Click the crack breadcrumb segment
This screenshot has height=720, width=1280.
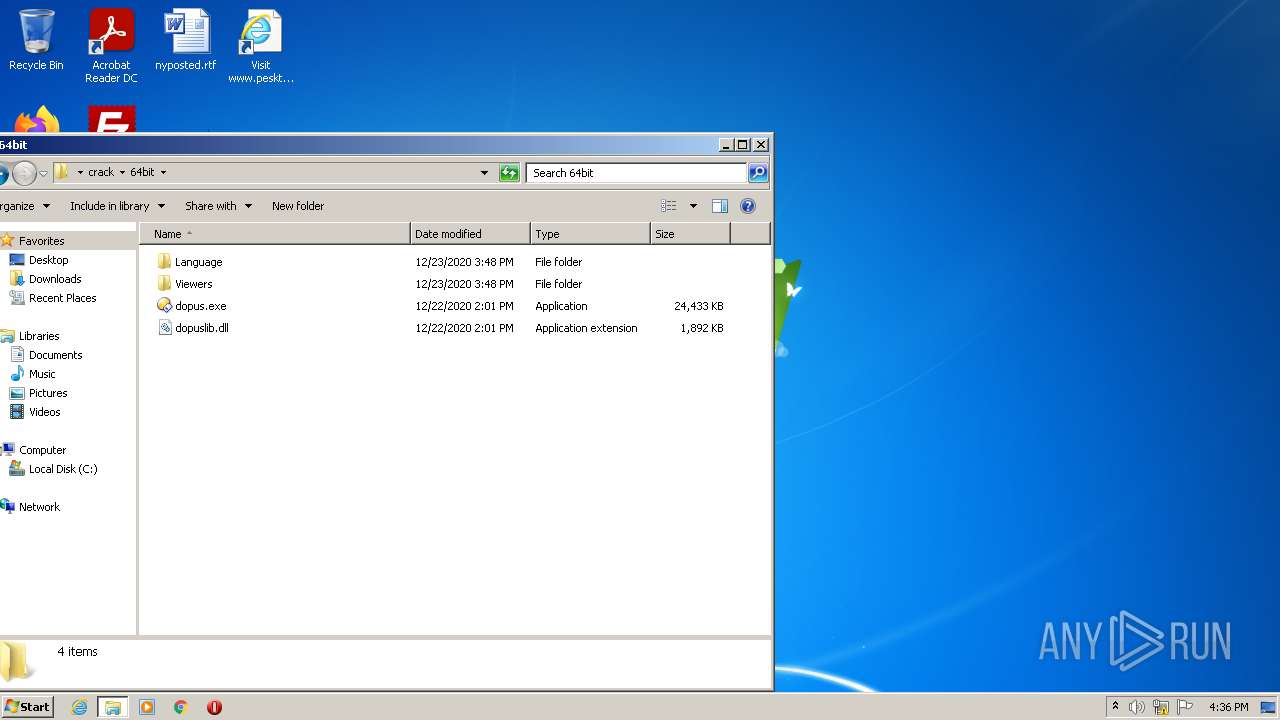pyautogui.click(x=101, y=173)
